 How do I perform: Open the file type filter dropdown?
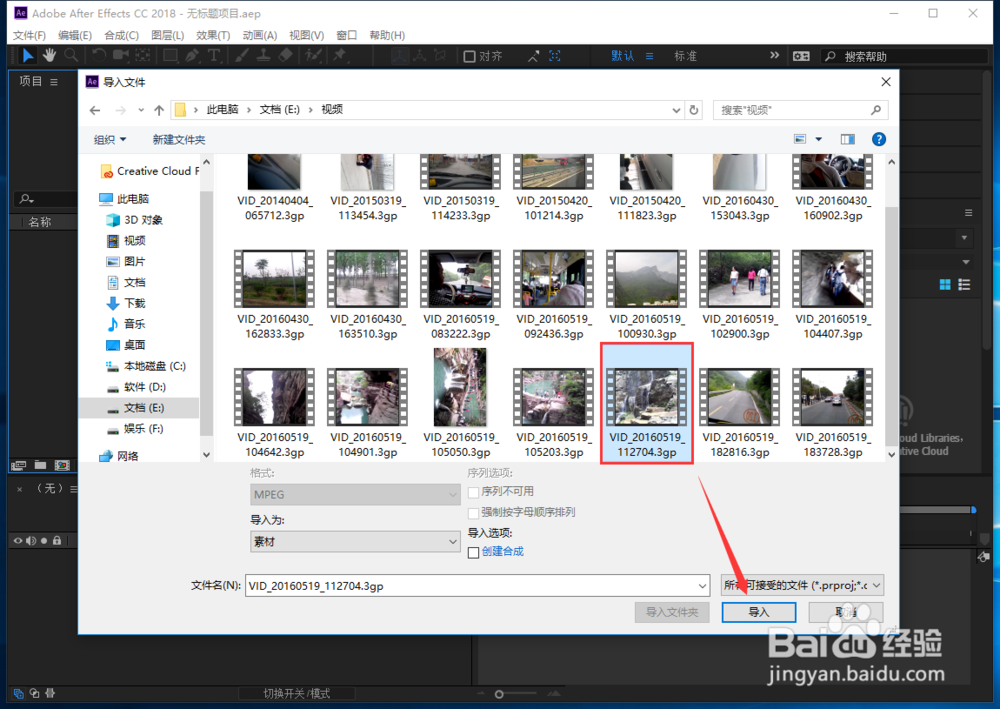[800, 585]
